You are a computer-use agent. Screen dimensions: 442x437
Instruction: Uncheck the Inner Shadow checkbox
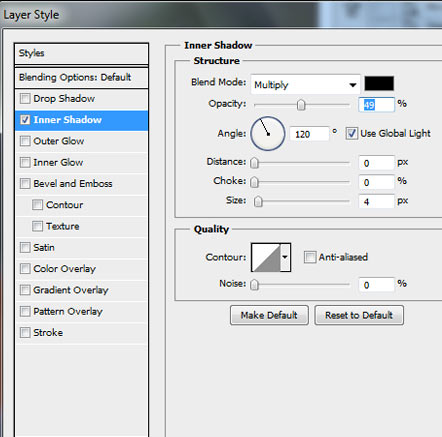25,120
